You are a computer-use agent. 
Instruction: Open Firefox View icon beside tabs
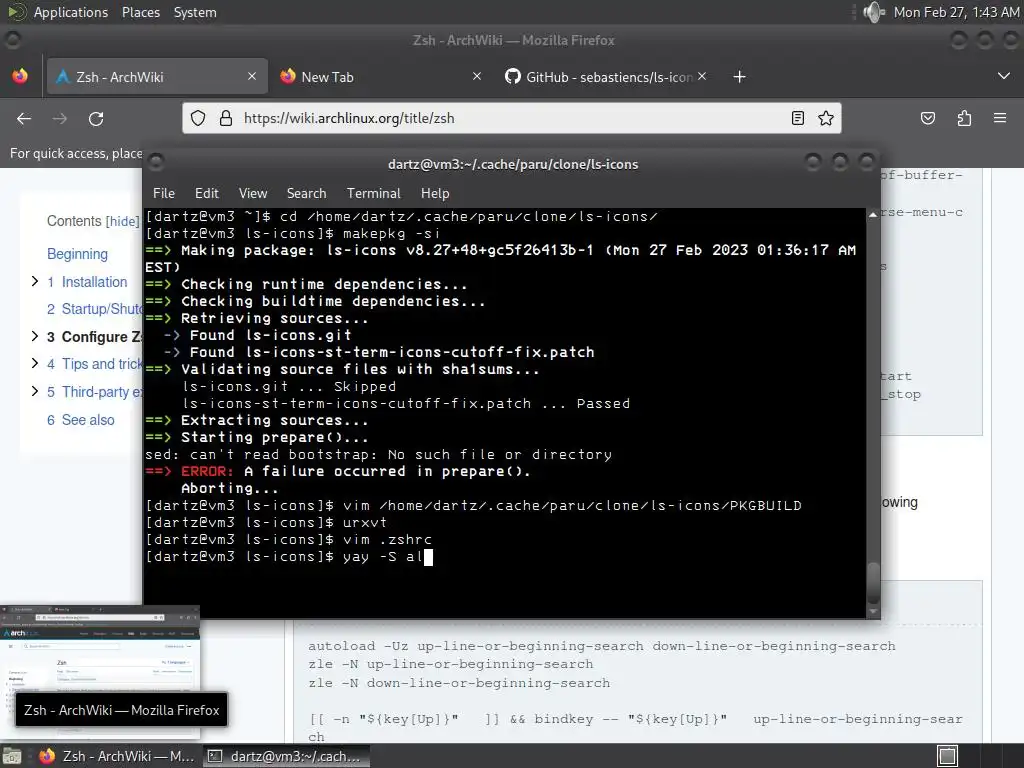(x=20, y=76)
